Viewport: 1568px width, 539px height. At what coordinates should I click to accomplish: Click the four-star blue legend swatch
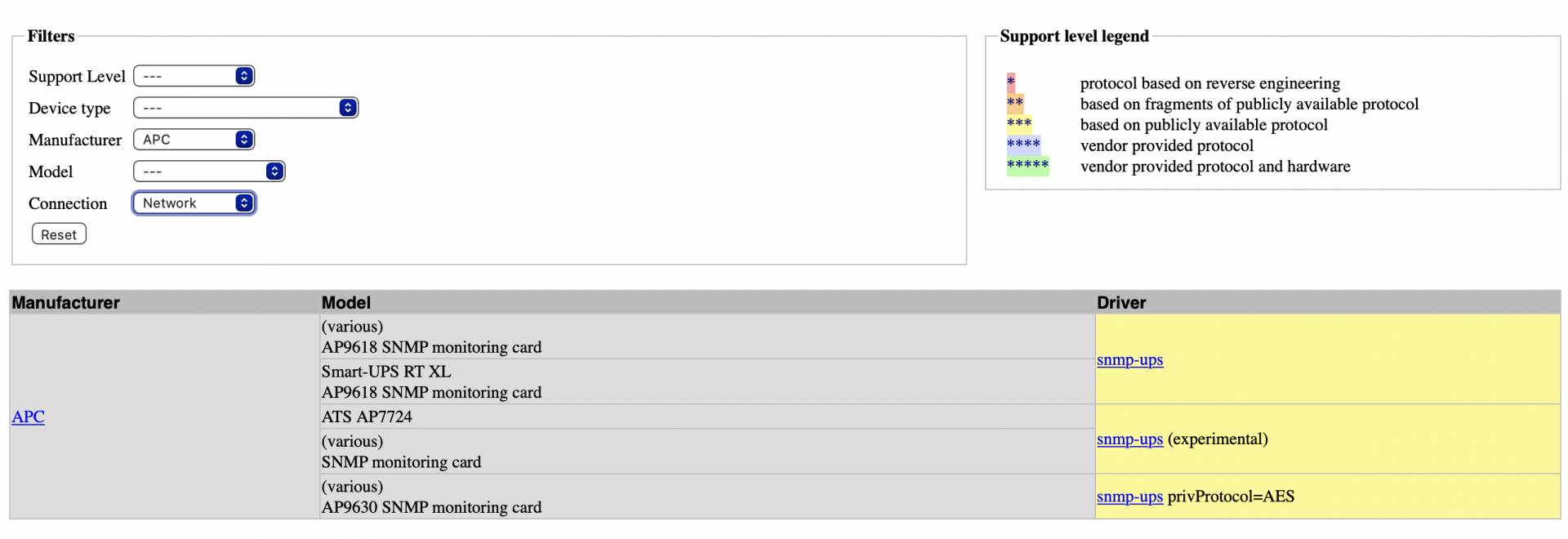point(1023,145)
